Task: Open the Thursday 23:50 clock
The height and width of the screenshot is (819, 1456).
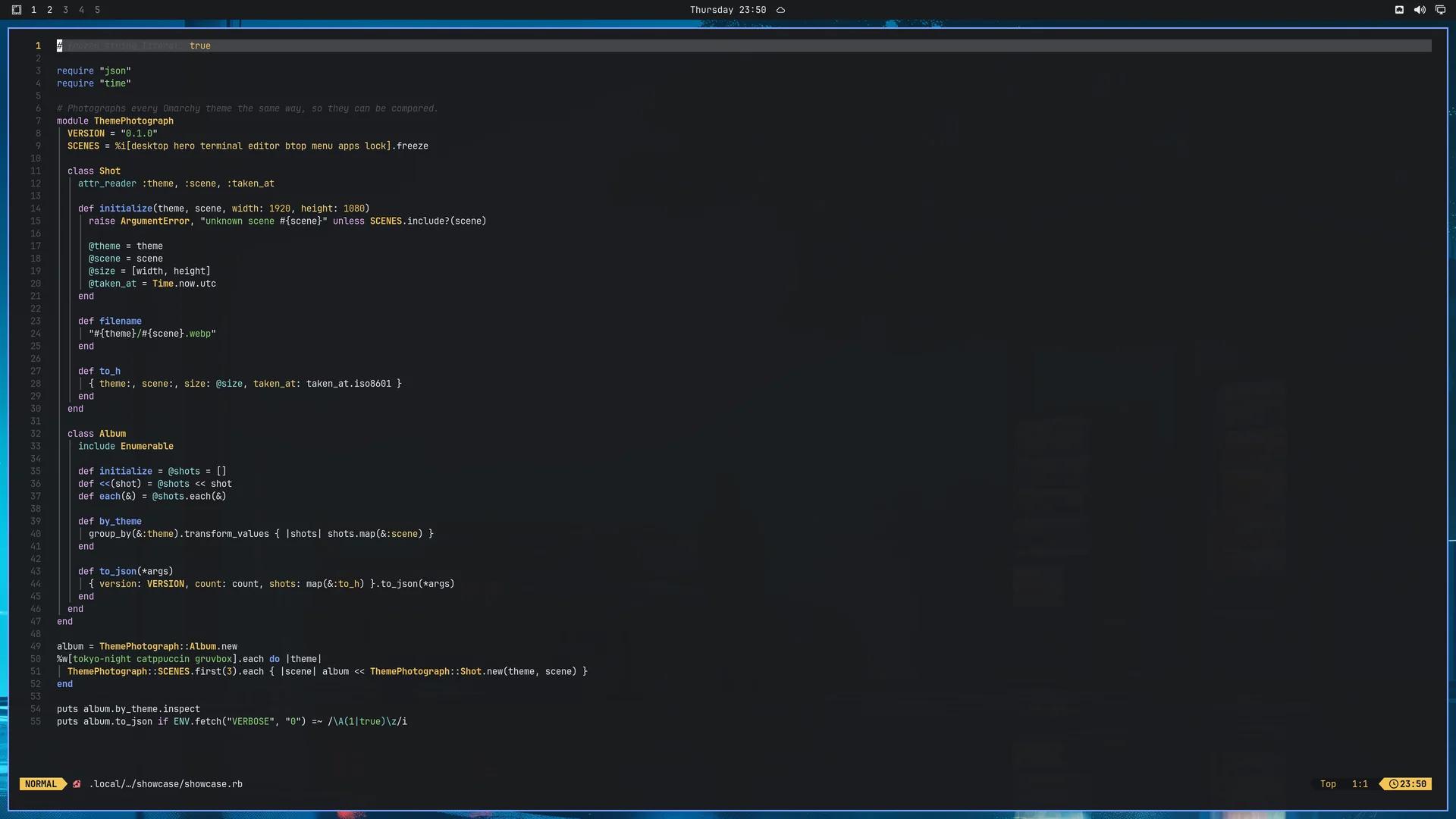Action: click(727, 10)
